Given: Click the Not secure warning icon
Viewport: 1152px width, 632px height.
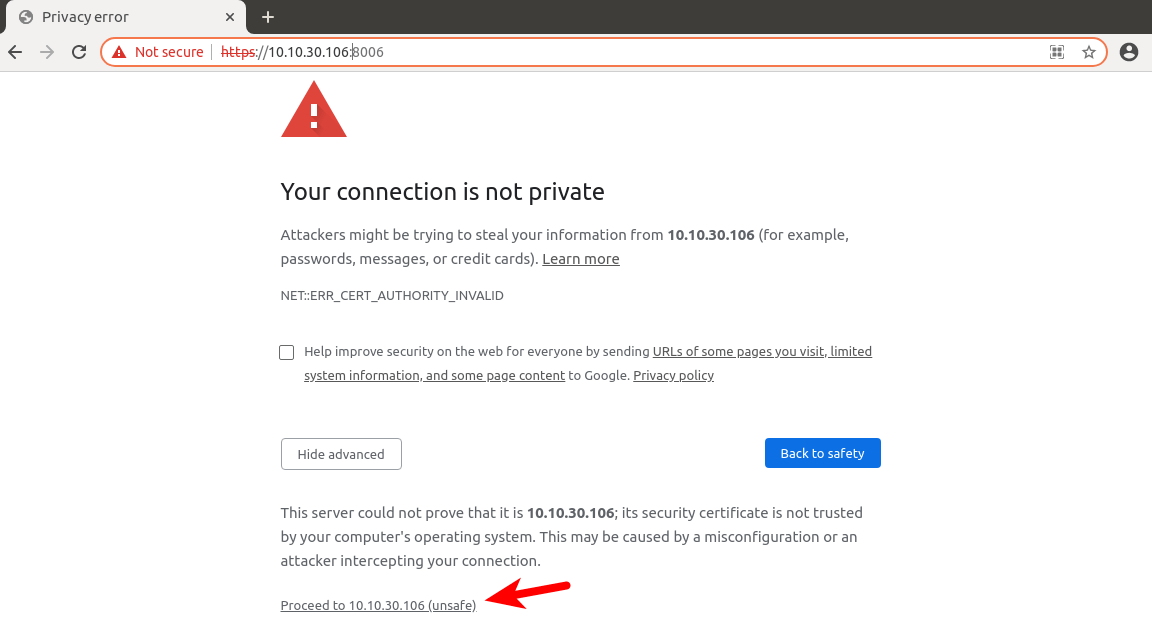Looking at the screenshot, I should (120, 52).
